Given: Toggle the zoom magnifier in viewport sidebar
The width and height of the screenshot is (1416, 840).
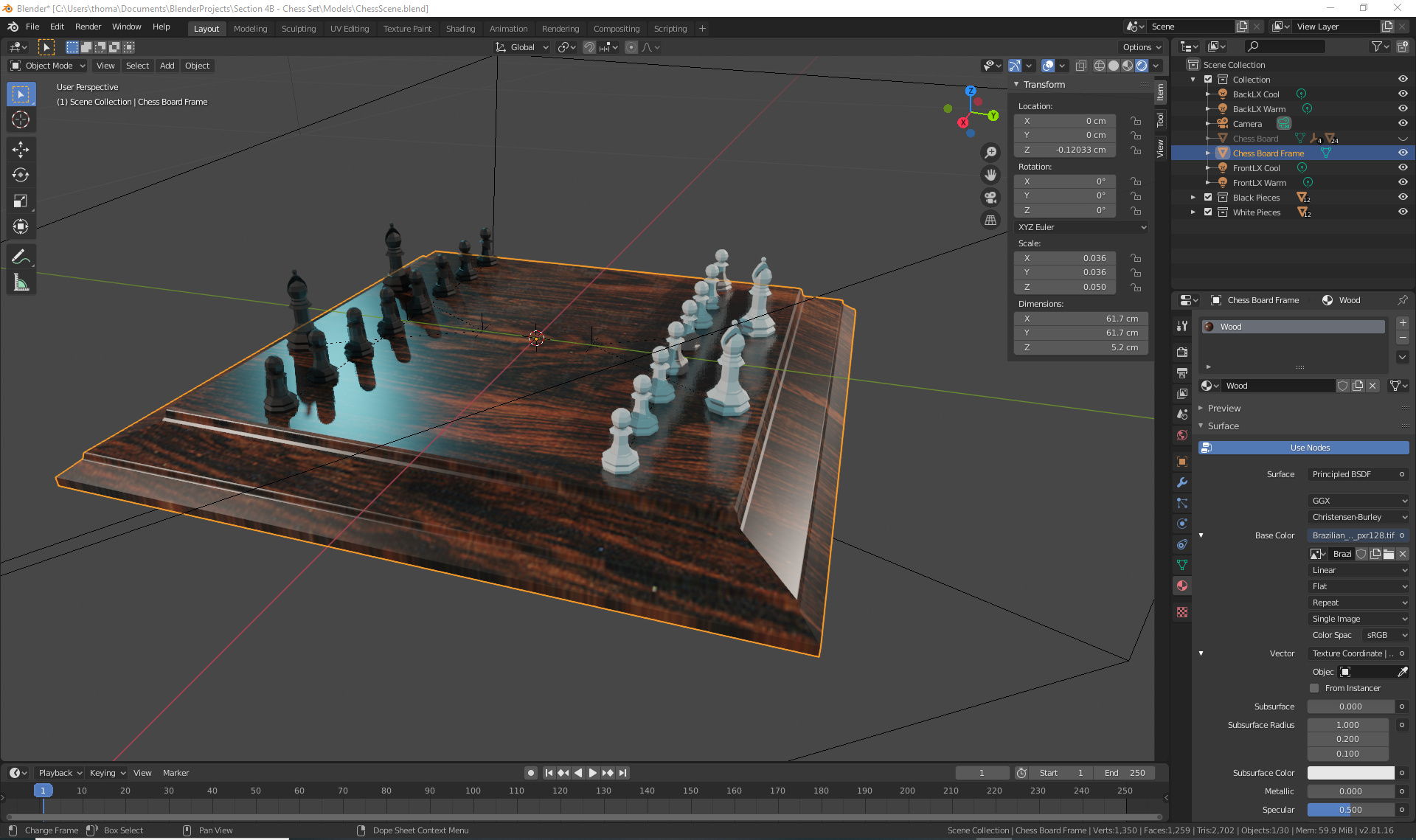Looking at the screenshot, I should point(990,151).
